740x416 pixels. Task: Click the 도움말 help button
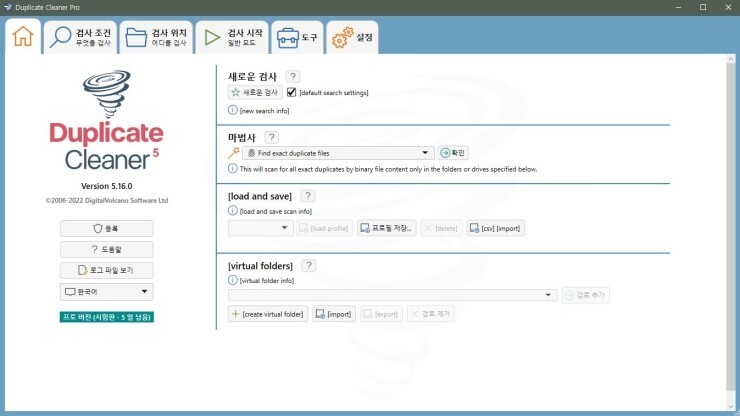click(107, 249)
